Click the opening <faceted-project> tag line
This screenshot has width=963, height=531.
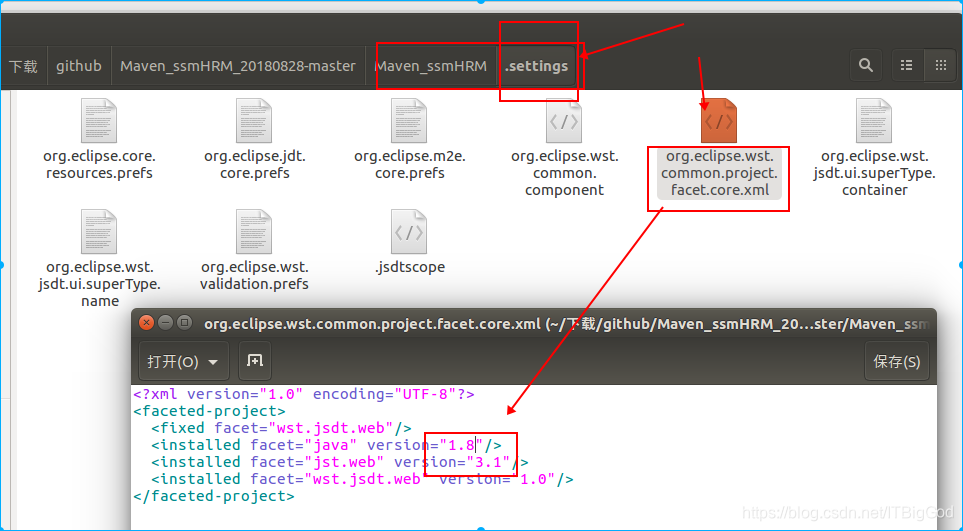pyautogui.click(x=209, y=411)
